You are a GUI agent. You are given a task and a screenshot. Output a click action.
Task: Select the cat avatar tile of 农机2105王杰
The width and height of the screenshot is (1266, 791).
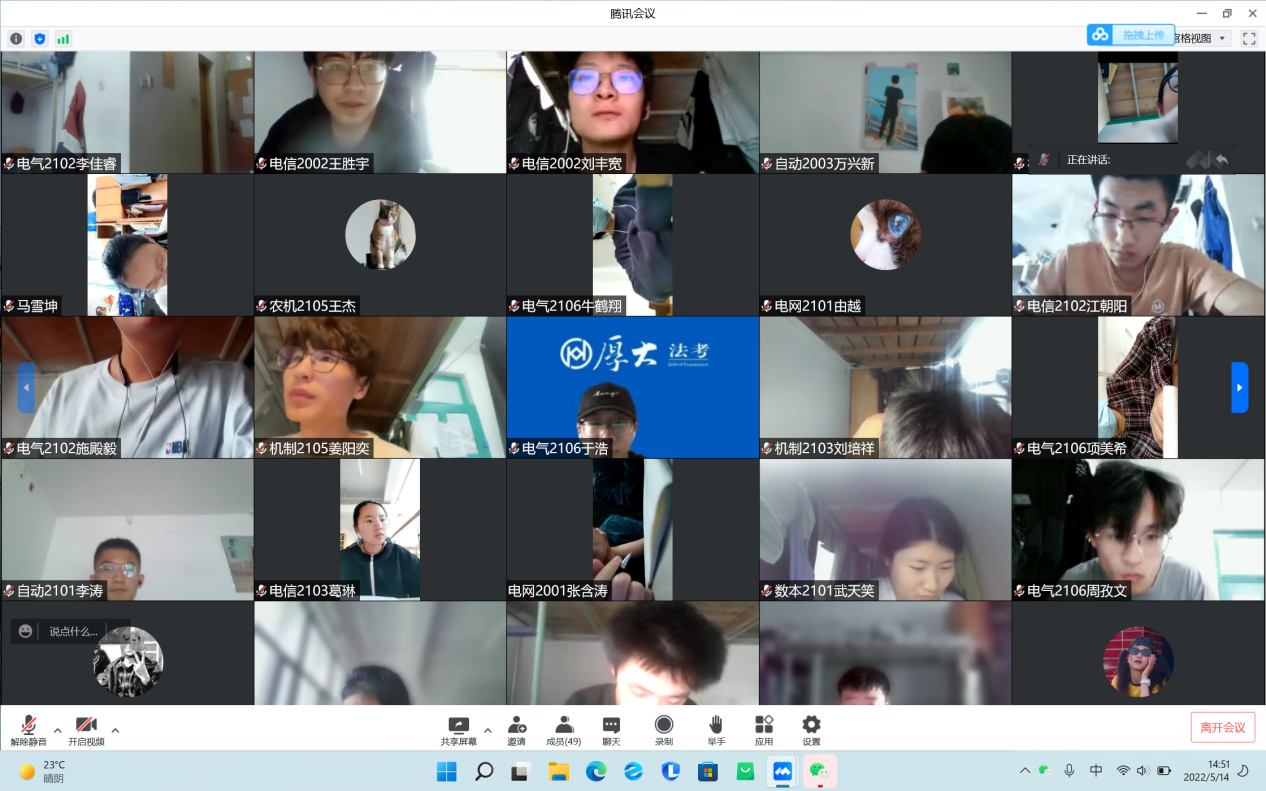(380, 245)
